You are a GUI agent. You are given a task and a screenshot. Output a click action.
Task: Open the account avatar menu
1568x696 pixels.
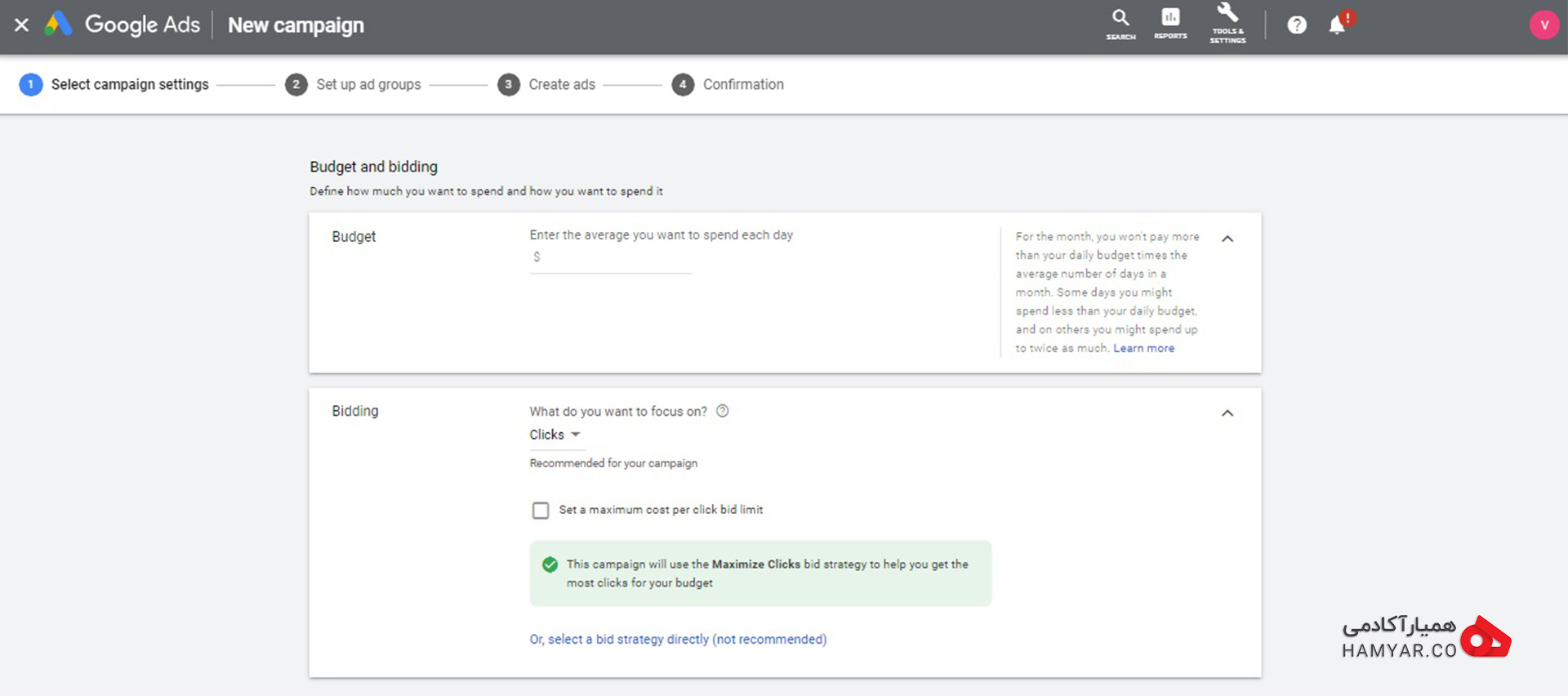point(1543,25)
